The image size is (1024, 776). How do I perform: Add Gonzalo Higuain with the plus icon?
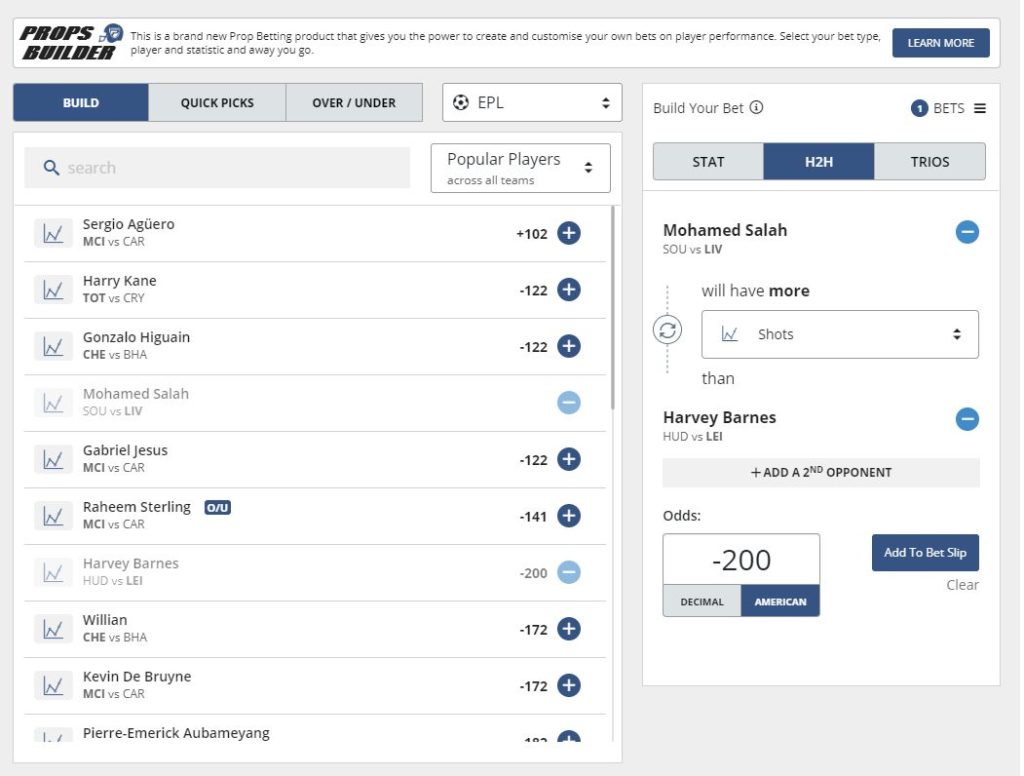tap(568, 346)
